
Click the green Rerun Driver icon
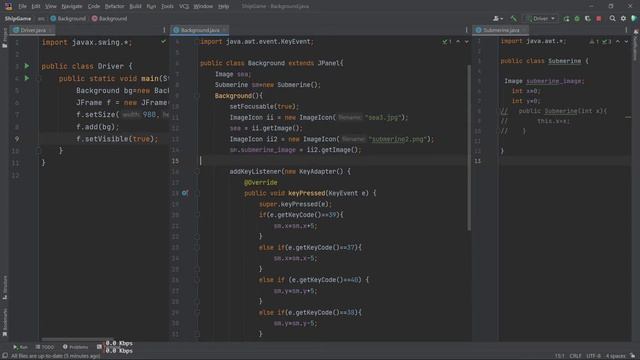567,18
